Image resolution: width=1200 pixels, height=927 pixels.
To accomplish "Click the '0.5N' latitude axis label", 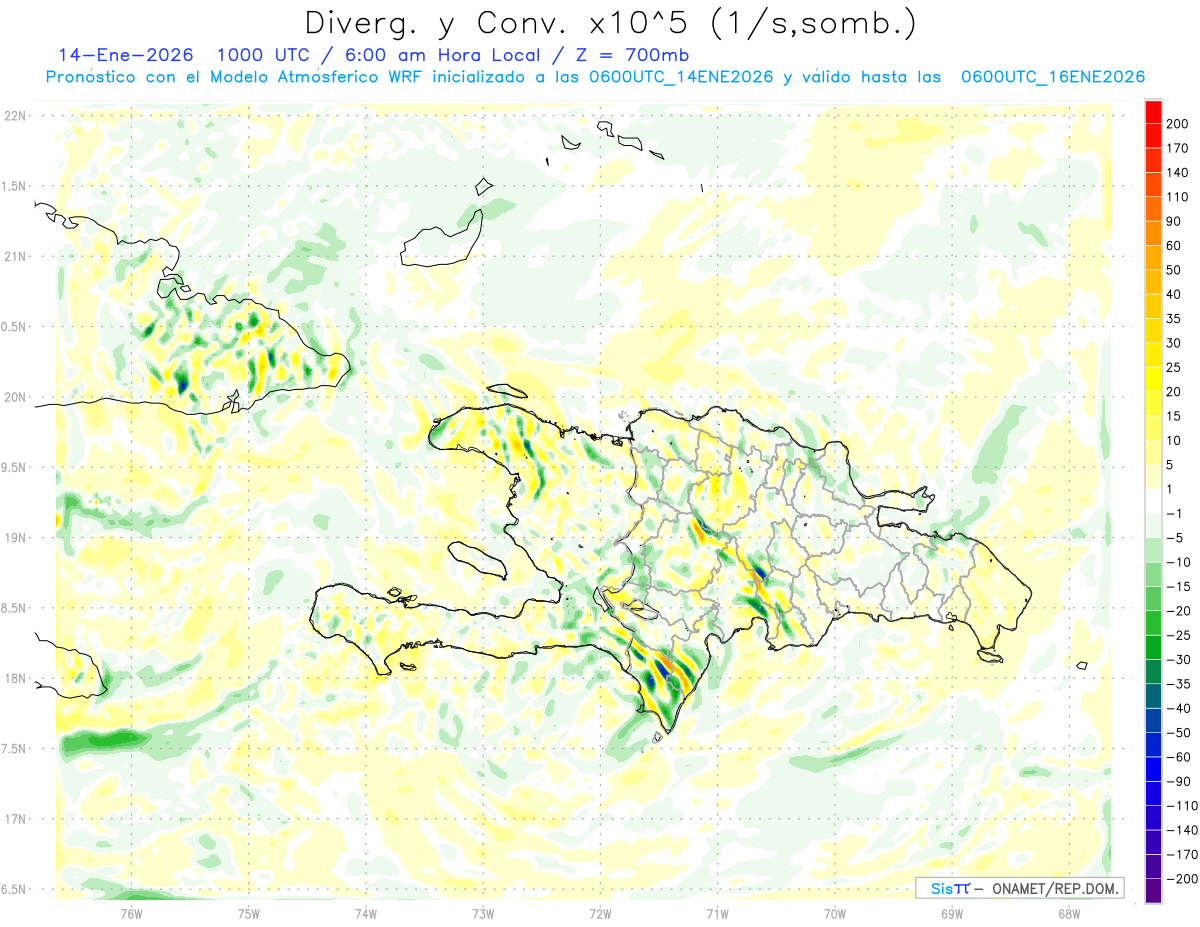I will [14, 327].
